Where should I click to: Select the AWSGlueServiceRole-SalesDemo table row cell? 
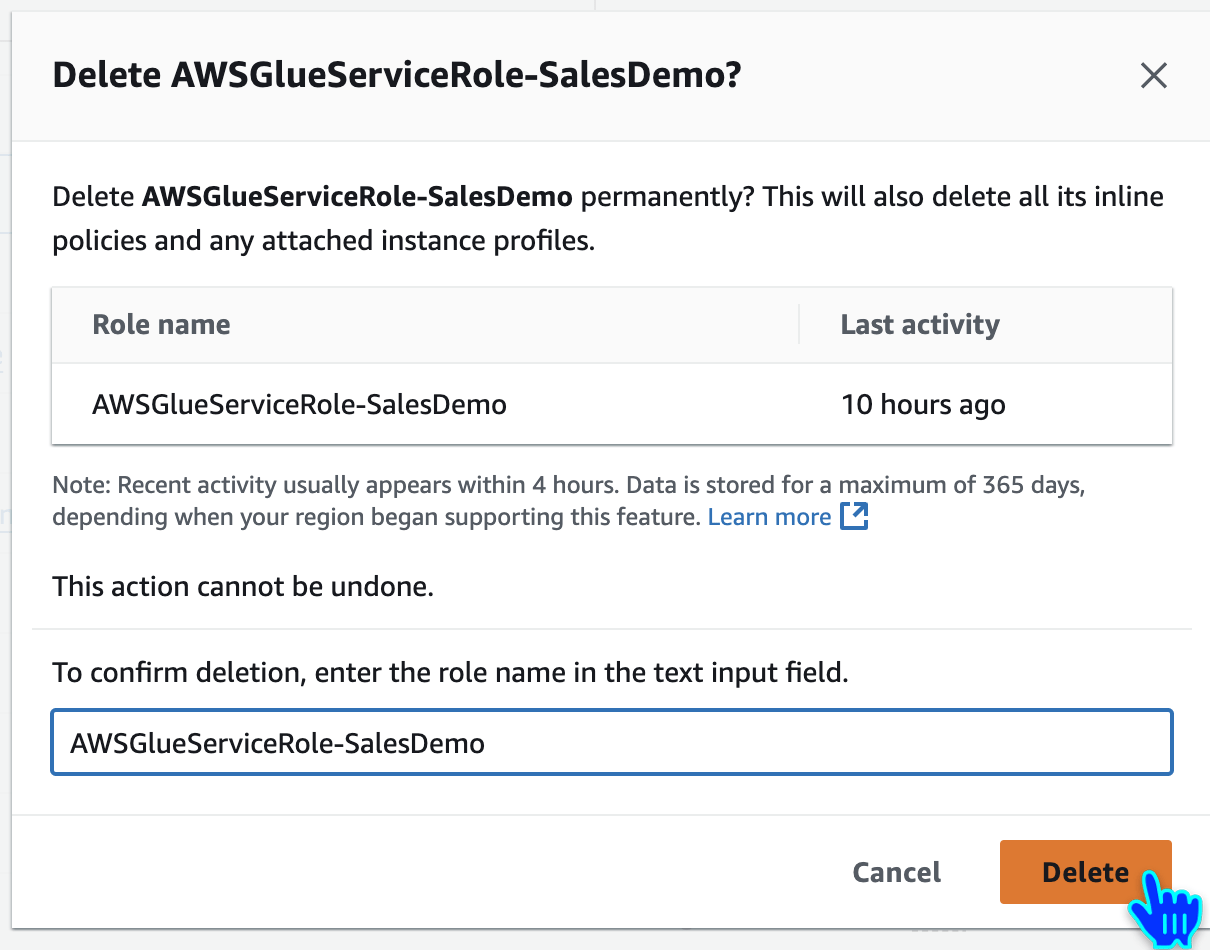[x=299, y=404]
